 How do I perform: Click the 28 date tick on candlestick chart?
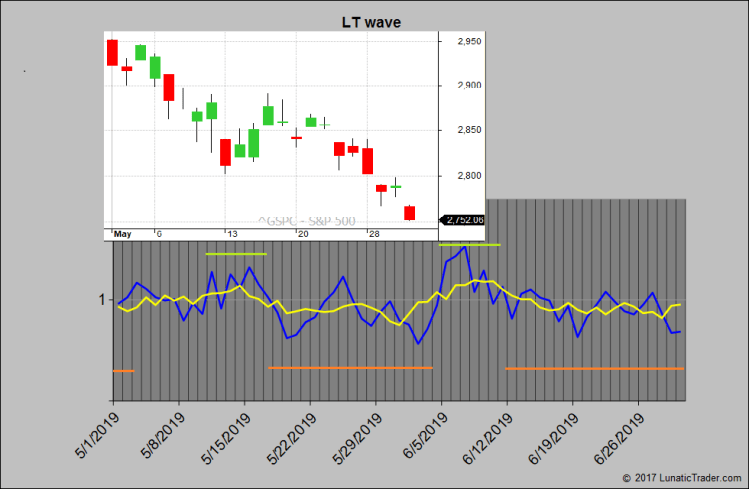click(x=374, y=234)
